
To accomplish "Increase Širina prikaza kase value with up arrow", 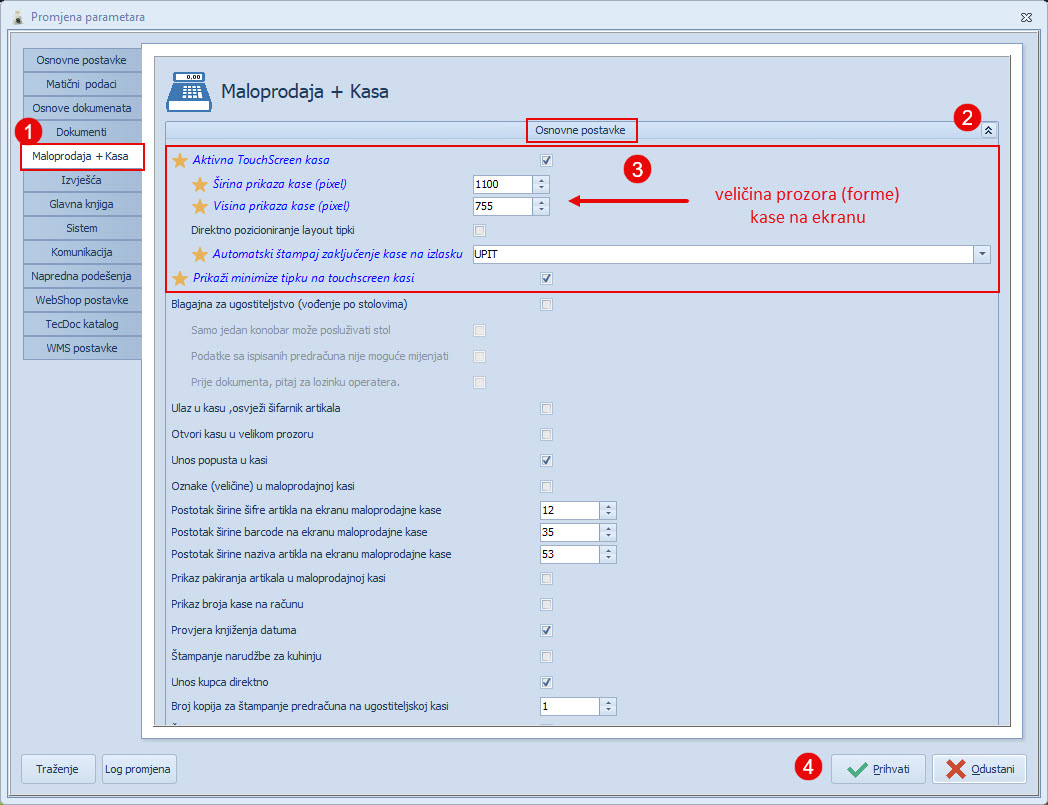I will coord(542,180).
